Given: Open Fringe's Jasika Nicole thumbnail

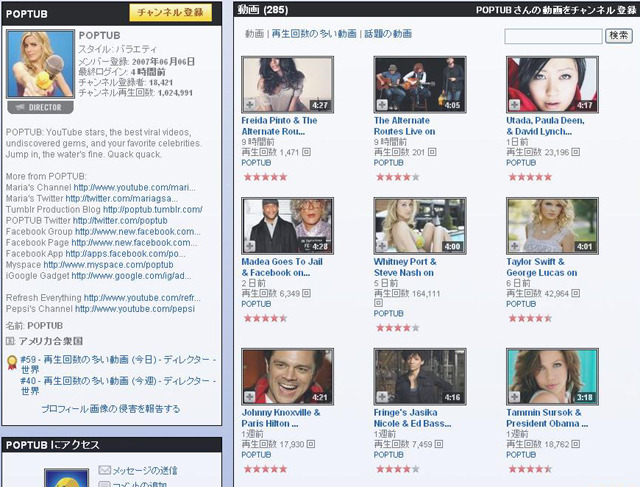Looking at the screenshot, I should [420, 376].
